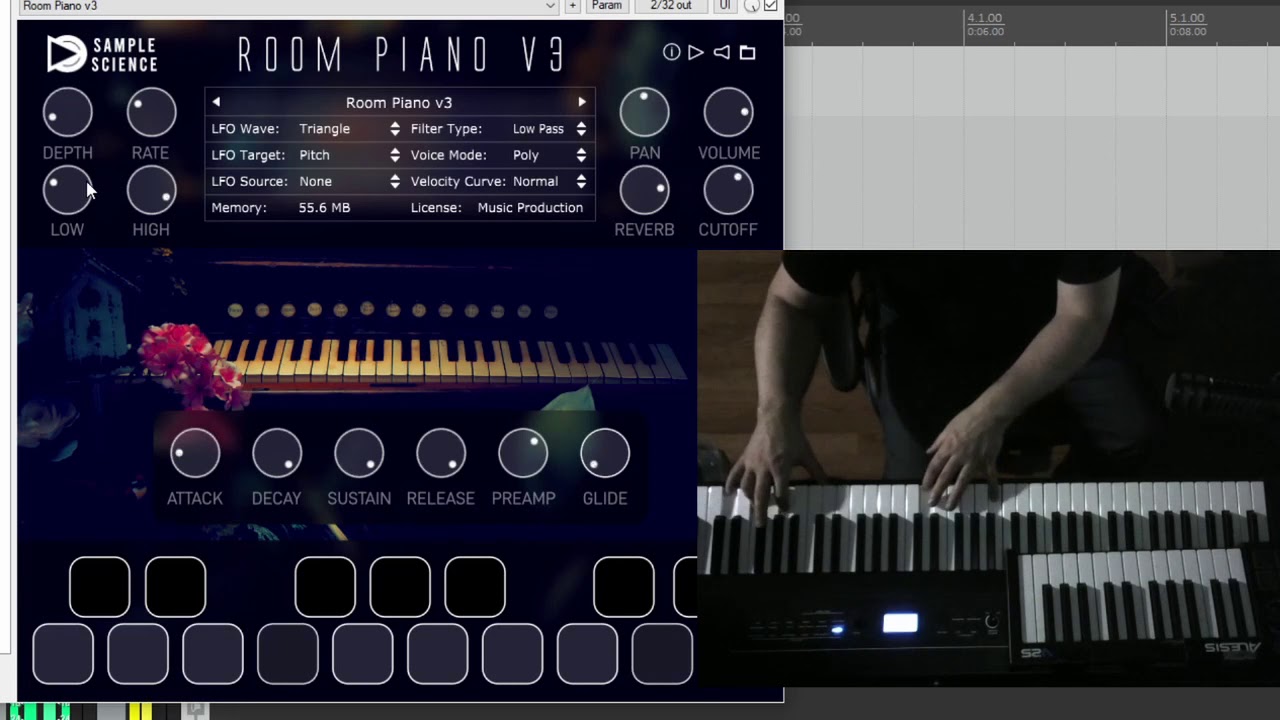Screen dimensions: 1280x720
Task: Click the Triangle LFO Wave value
Action: click(x=324, y=129)
